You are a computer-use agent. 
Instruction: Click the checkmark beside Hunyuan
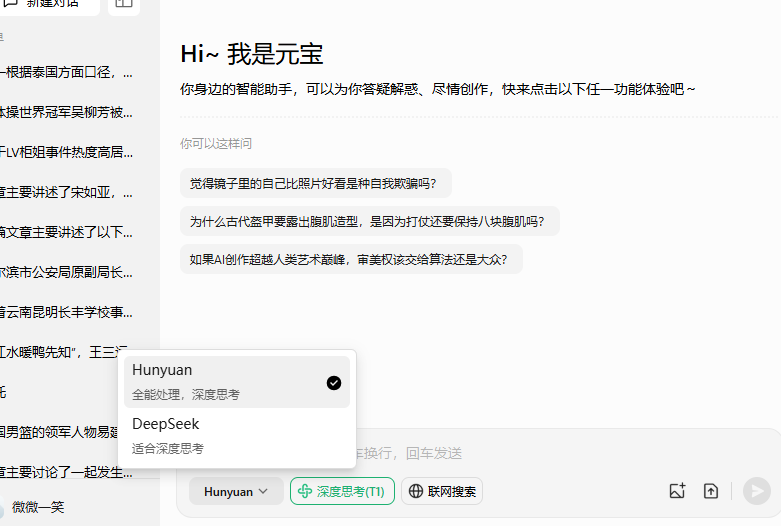tap(334, 382)
